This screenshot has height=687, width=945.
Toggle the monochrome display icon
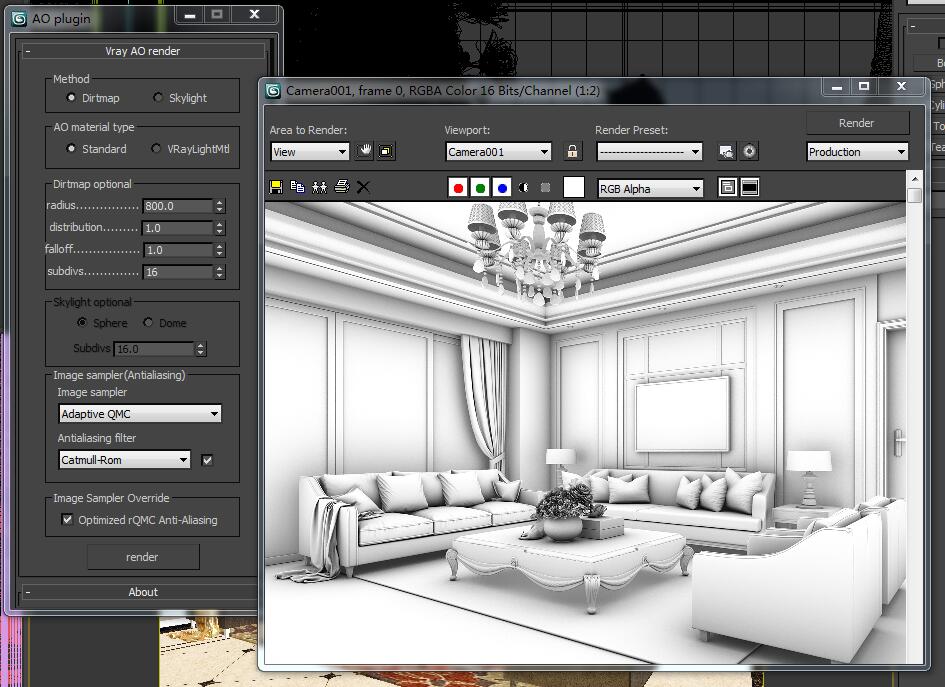tap(545, 188)
